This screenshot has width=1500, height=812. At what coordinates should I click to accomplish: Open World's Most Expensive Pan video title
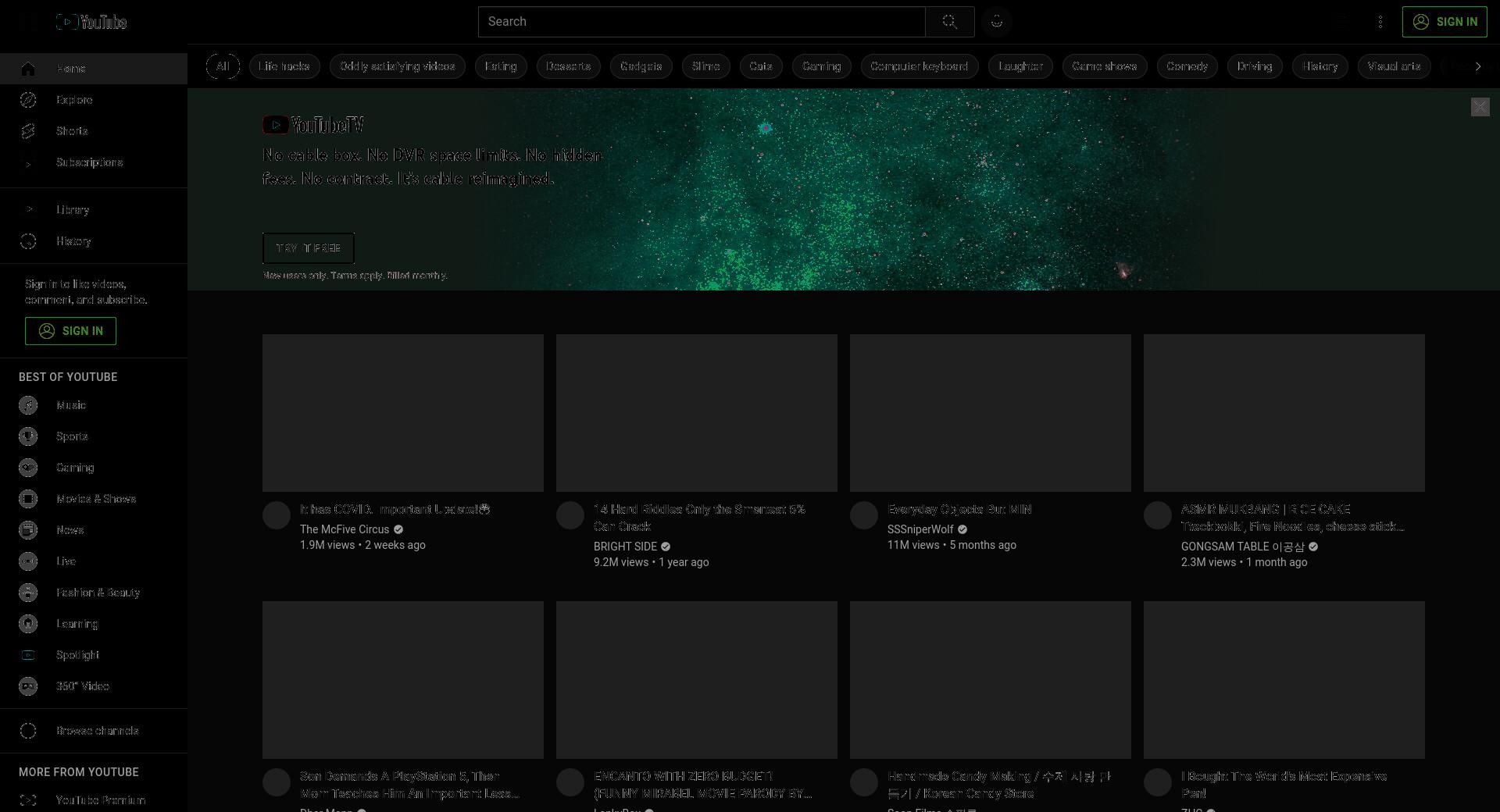pos(1284,785)
